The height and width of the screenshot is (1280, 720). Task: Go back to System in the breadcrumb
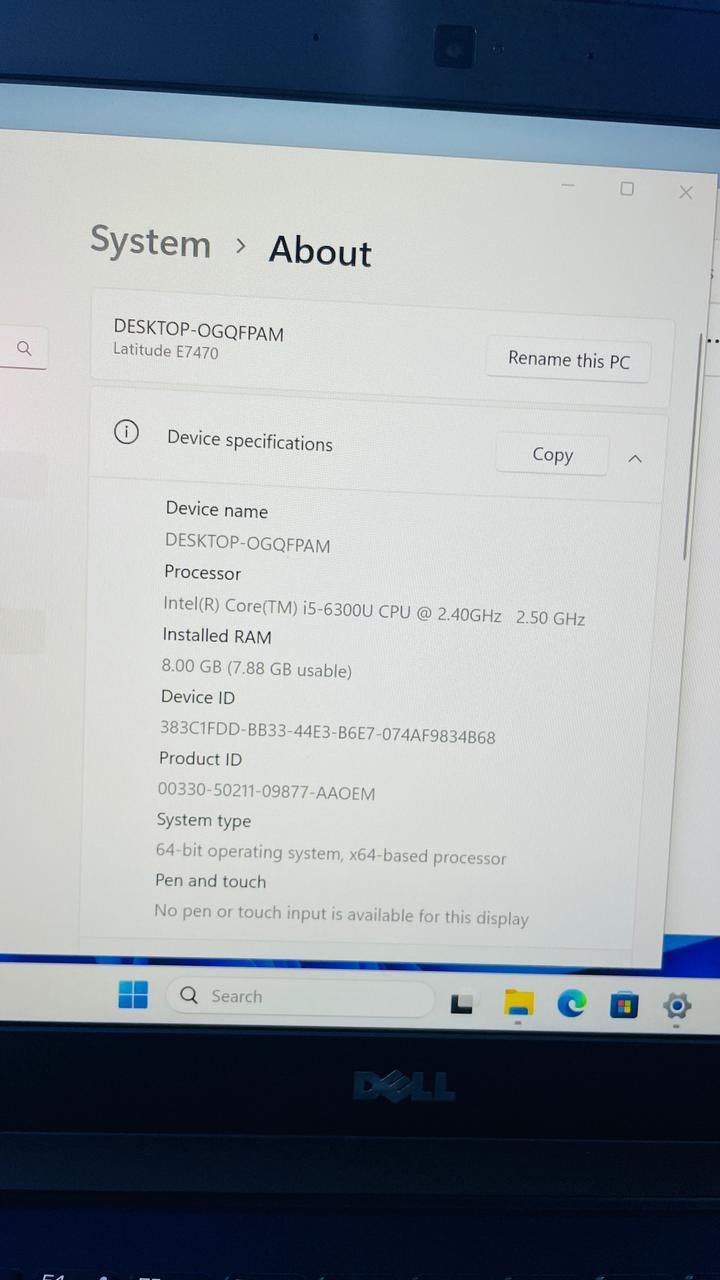click(x=150, y=241)
